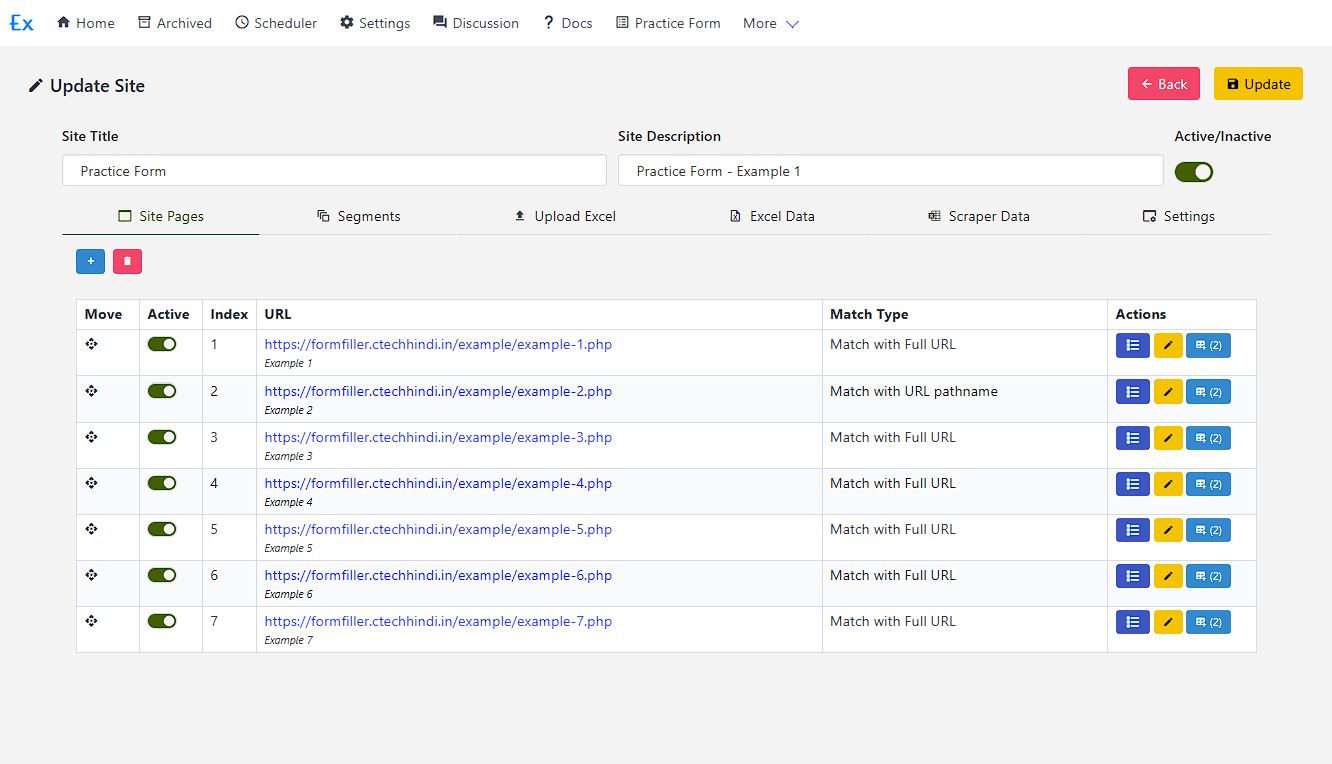
Task: Click the yellow pencil edit icon for row 1
Action: tap(1167, 346)
